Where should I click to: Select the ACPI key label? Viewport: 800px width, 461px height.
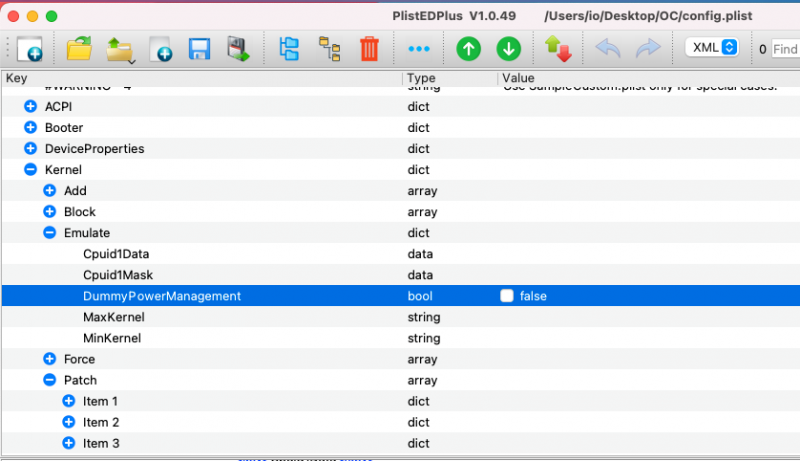click(58, 107)
